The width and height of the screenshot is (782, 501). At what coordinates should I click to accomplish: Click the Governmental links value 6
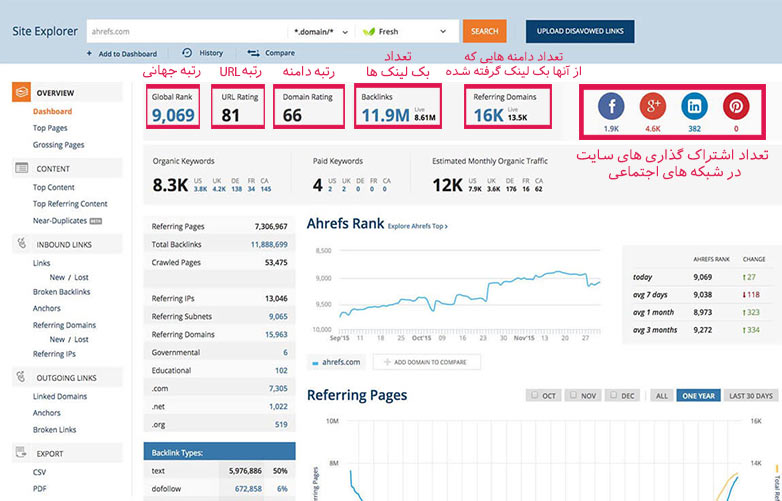click(285, 352)
